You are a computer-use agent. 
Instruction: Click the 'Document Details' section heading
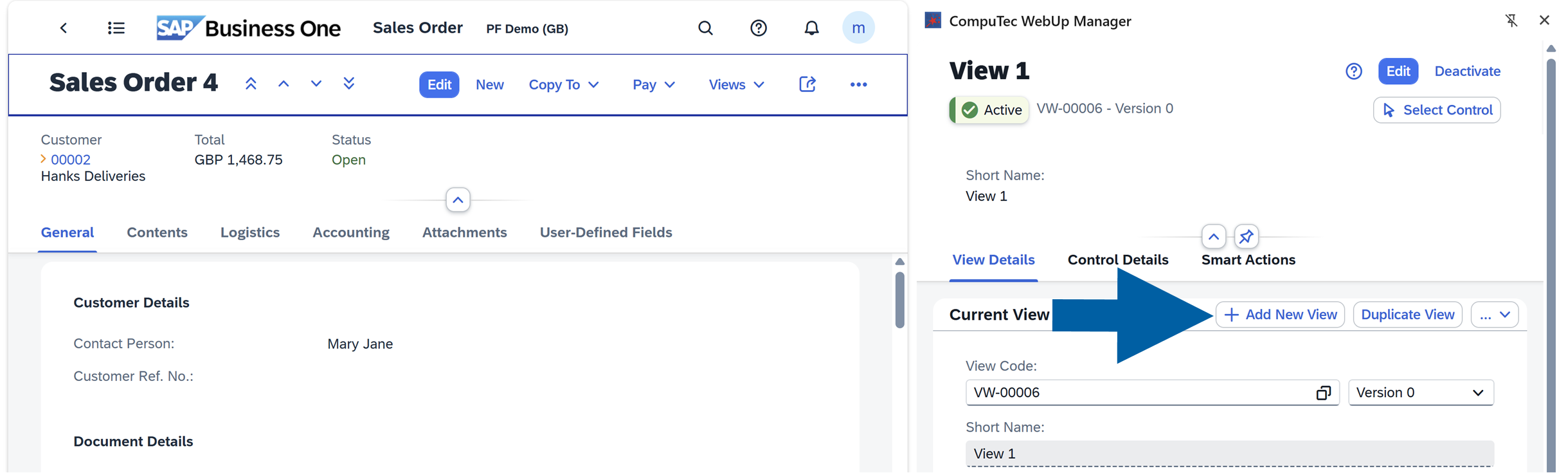[133, 441]
